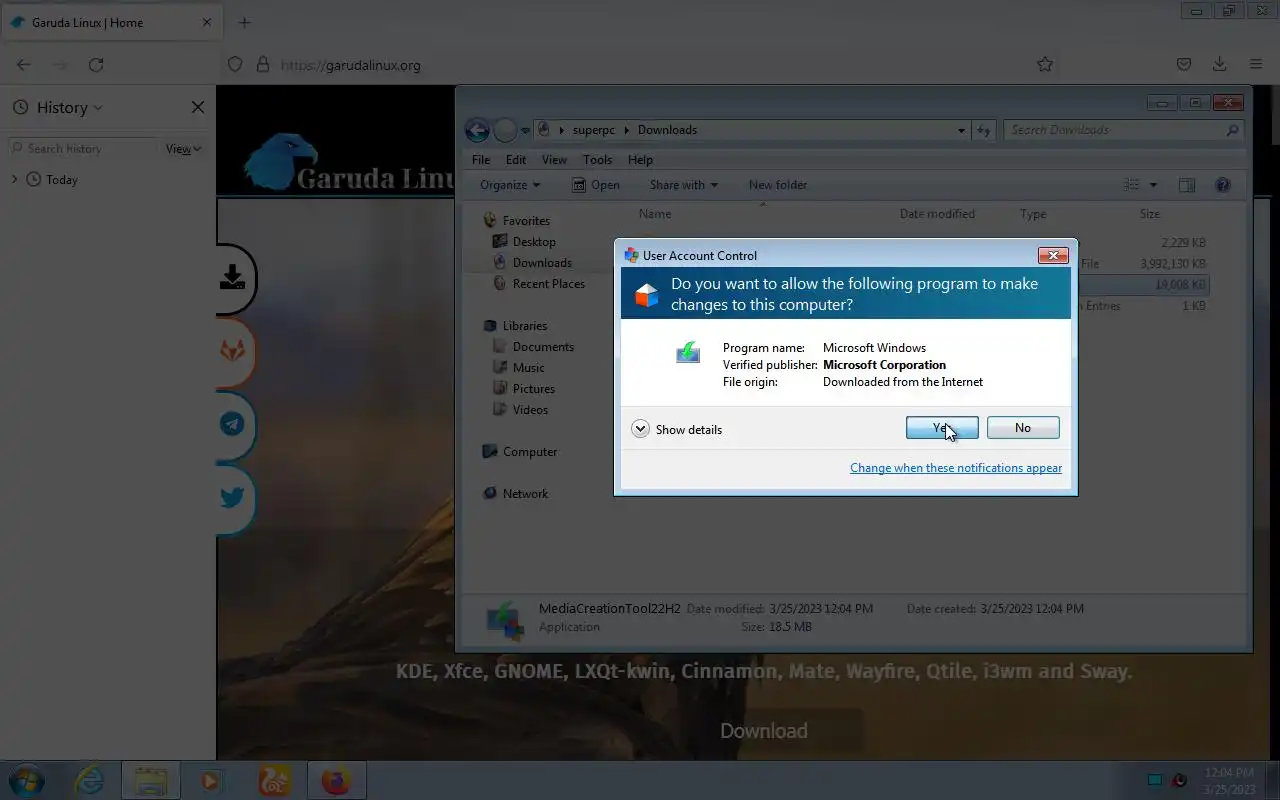The height and width of the screenshot is (800, 1280).
Task: Sort by the Date modified column
Action: tap(937, 214)
